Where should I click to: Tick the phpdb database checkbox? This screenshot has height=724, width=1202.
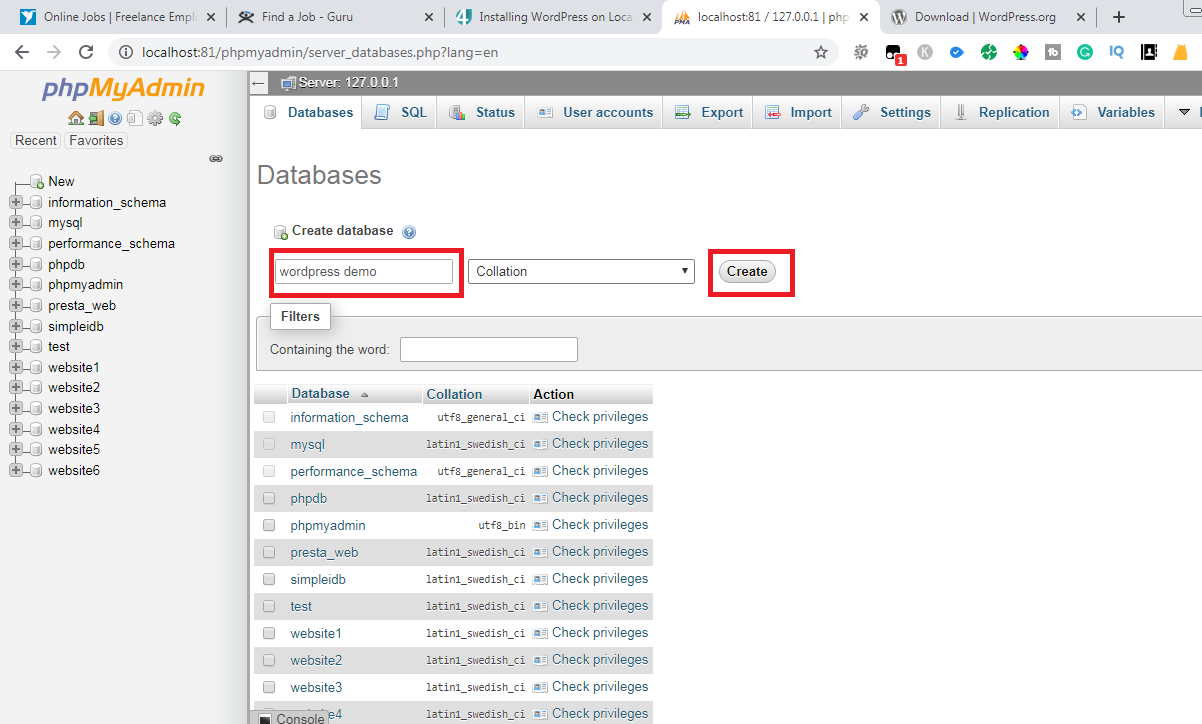[x=269, y=498]
